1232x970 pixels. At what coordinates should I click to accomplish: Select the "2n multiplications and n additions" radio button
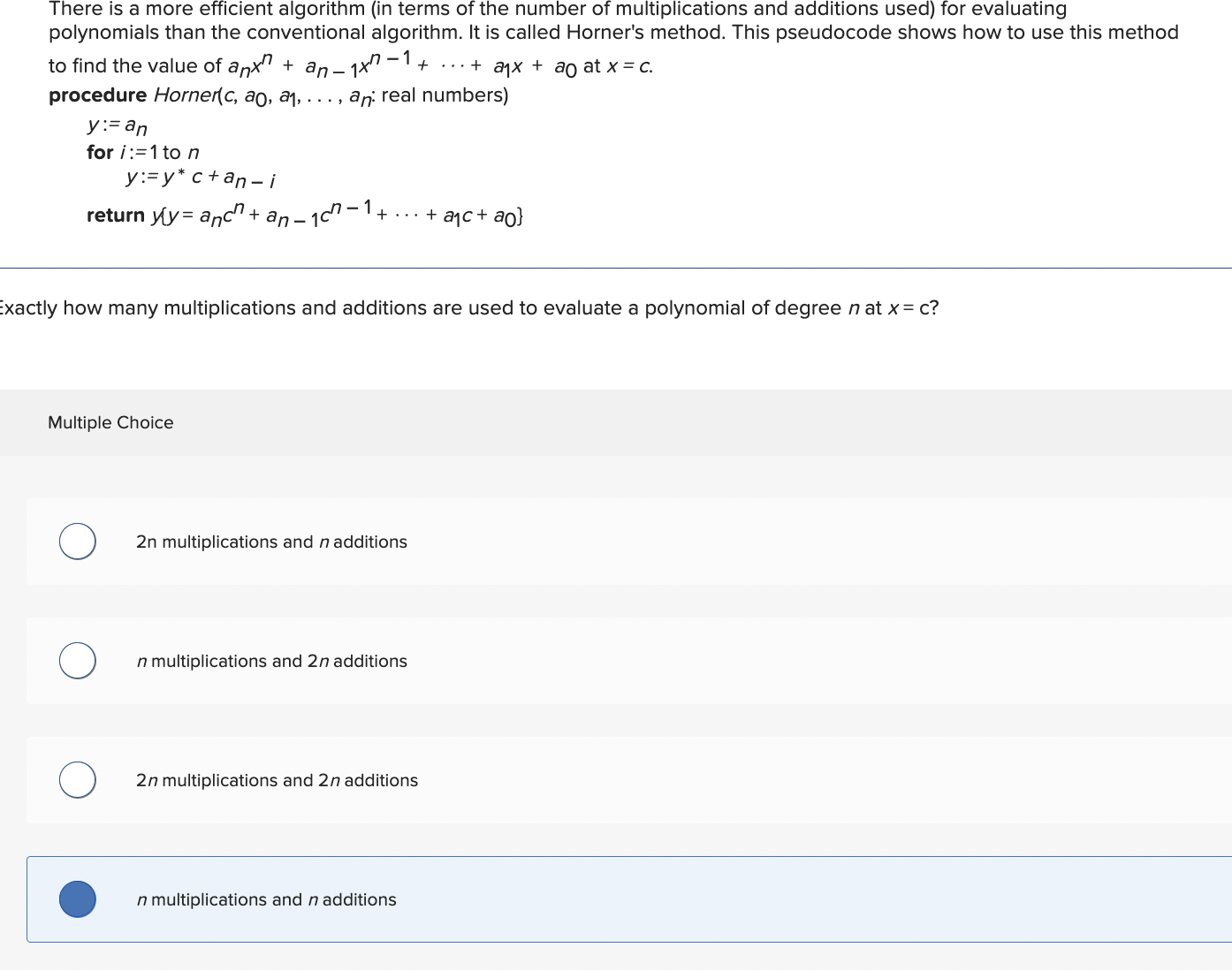coord(77,541)
